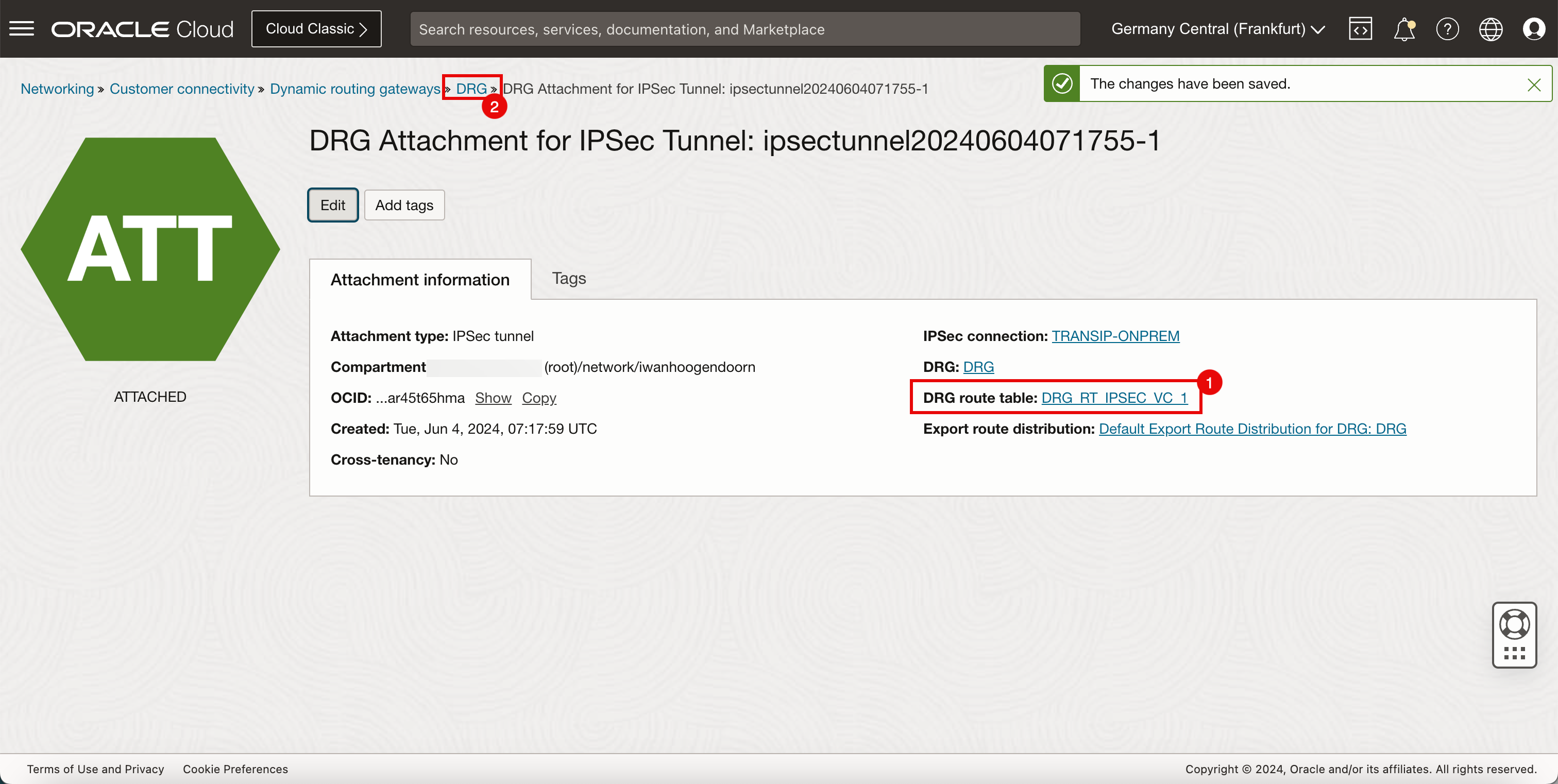Image resolution: width=1558 pixels, height=784 pixels.
Task: Click the Cloud Classic button
Action: pyautogui.click(x=316, y=29)
